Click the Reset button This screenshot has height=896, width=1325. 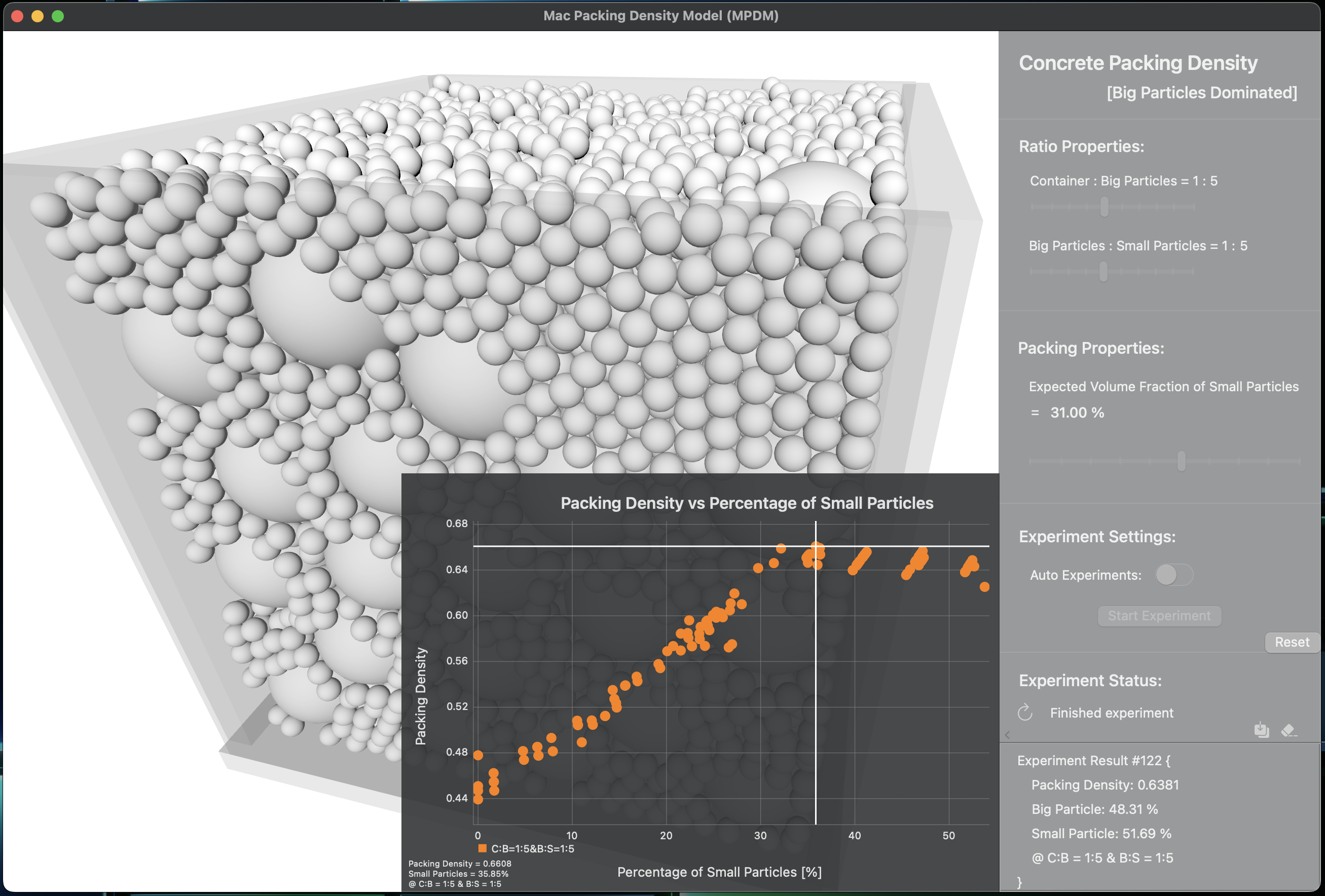point(1292,642)
